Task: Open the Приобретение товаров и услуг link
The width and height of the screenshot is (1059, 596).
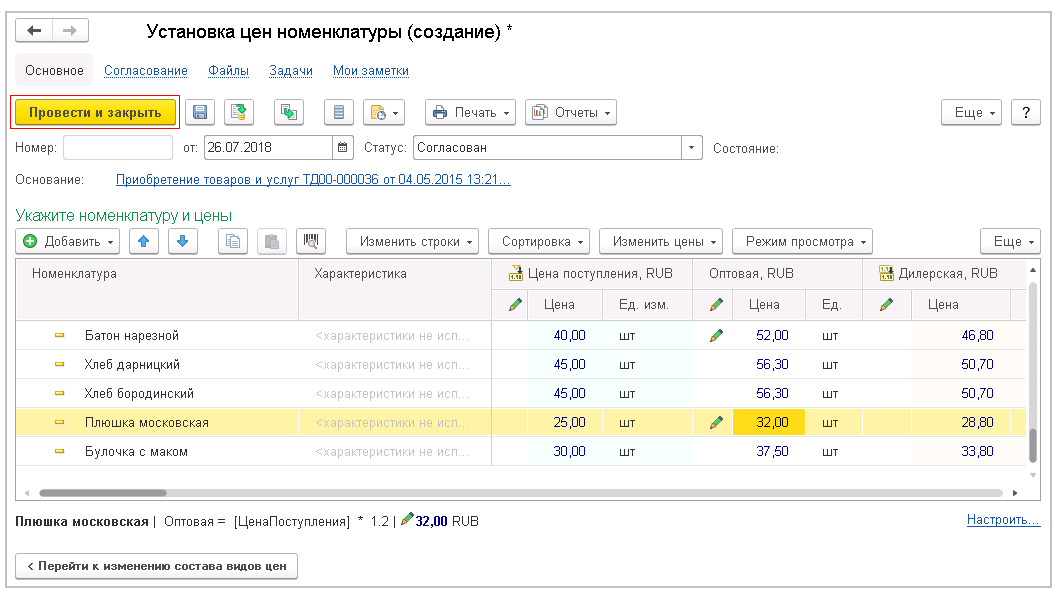Action: click(x=313, y=179)
